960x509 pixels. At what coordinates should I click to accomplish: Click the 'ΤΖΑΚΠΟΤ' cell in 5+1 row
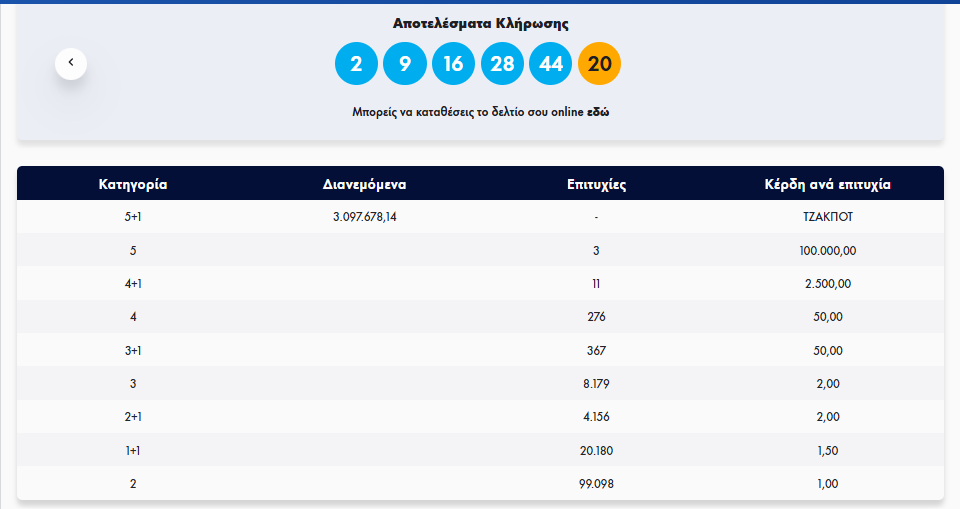click(827, 216)
